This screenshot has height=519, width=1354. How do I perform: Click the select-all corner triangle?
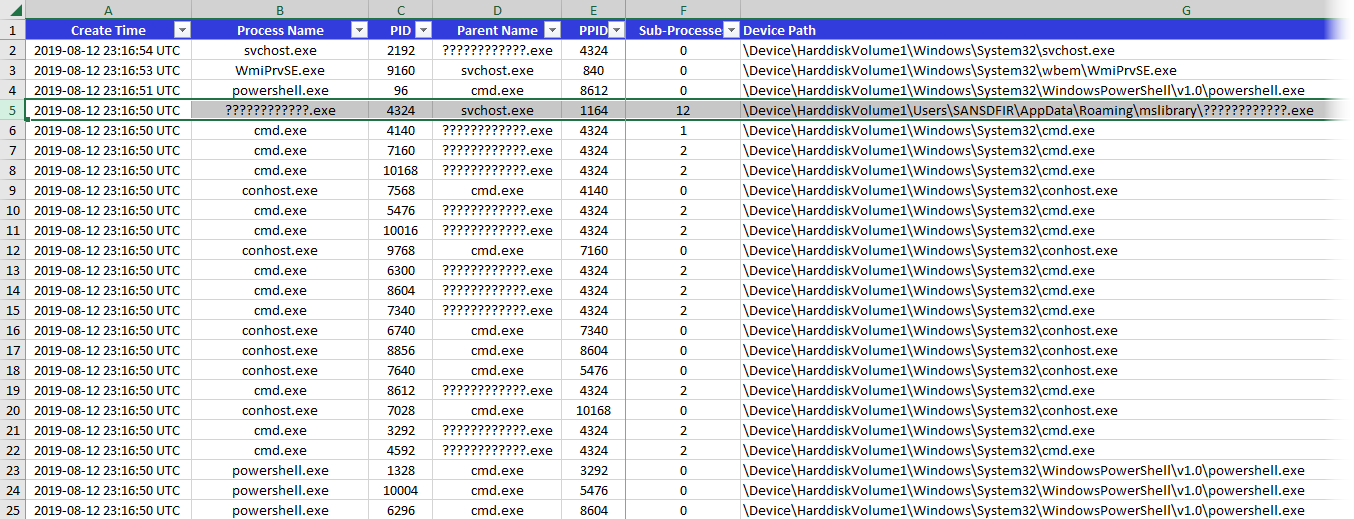pos(13,10)
